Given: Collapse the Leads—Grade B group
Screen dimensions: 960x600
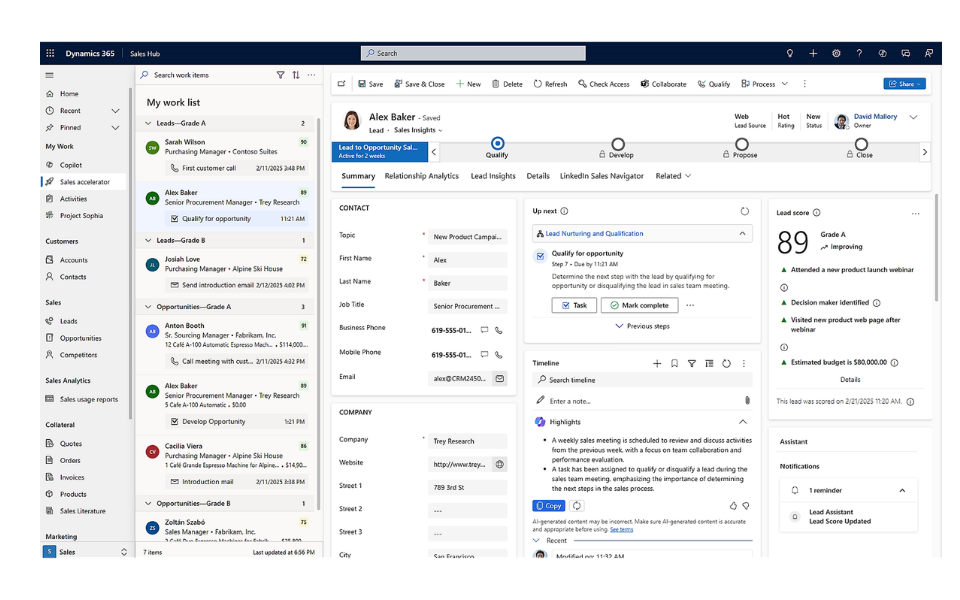Looking at the screenshot, I should point(148,240).
